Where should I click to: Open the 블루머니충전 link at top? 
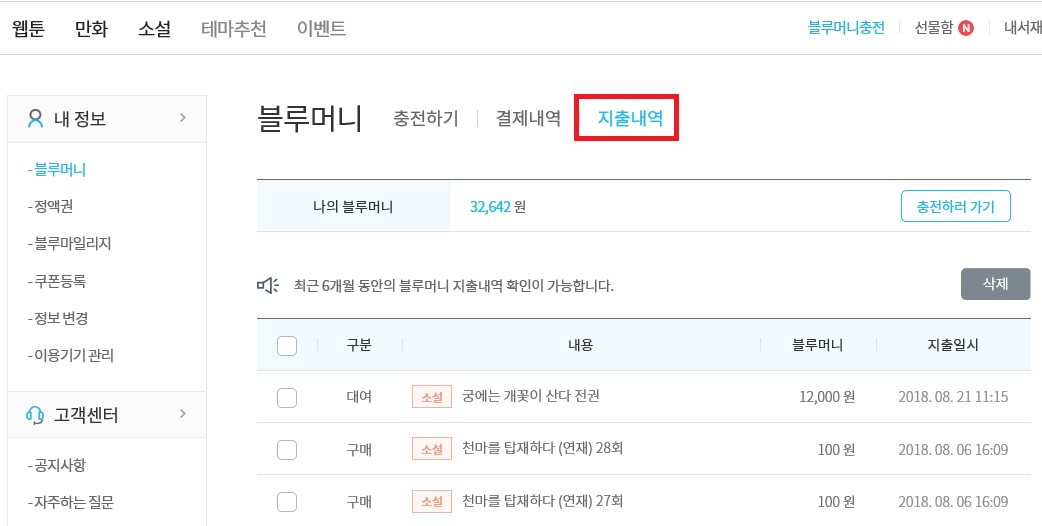[846, 28]
